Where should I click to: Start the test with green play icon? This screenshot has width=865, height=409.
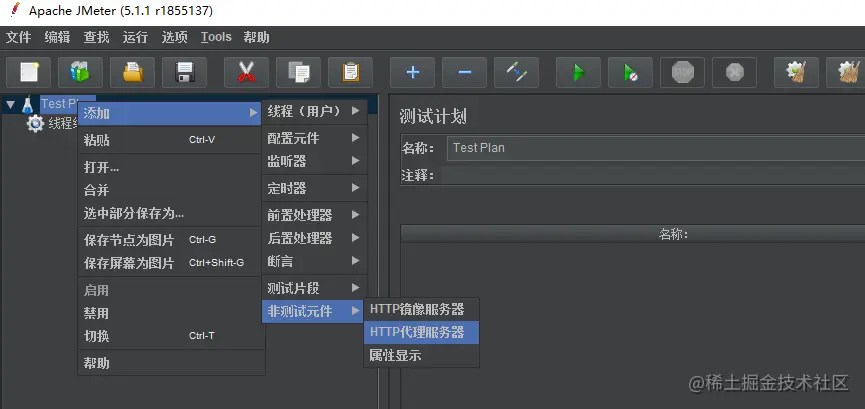pyautogui.click(x=578, y=72)
